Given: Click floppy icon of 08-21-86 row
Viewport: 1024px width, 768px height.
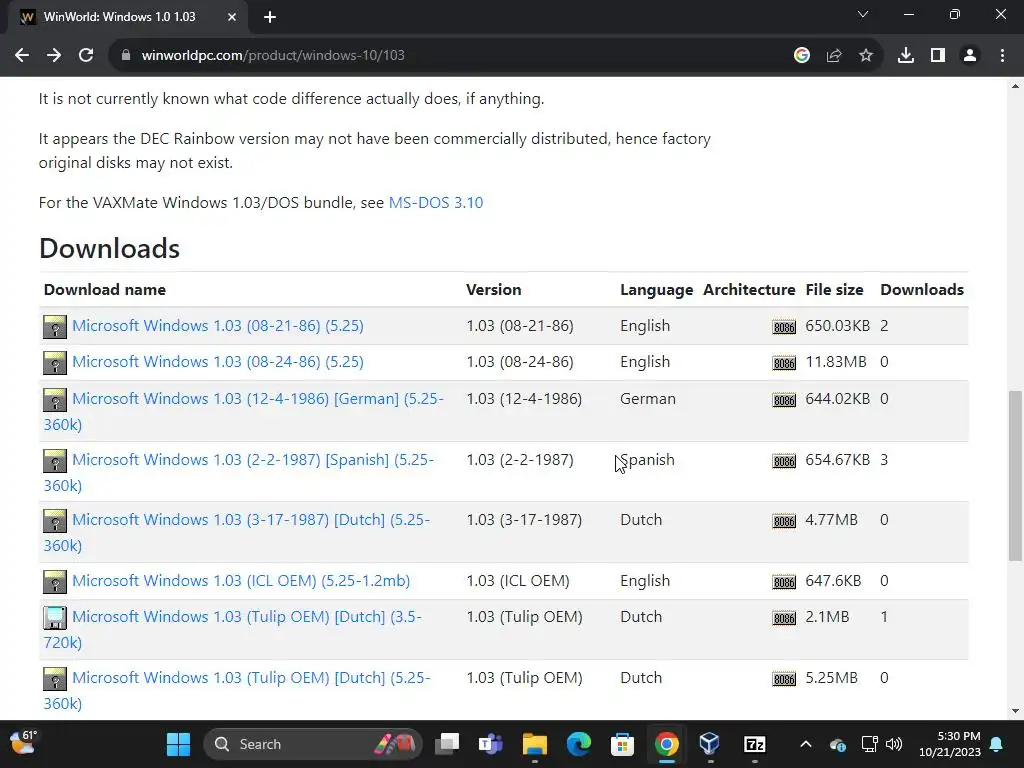Looking at the screenshot, I should coord(55,327).
